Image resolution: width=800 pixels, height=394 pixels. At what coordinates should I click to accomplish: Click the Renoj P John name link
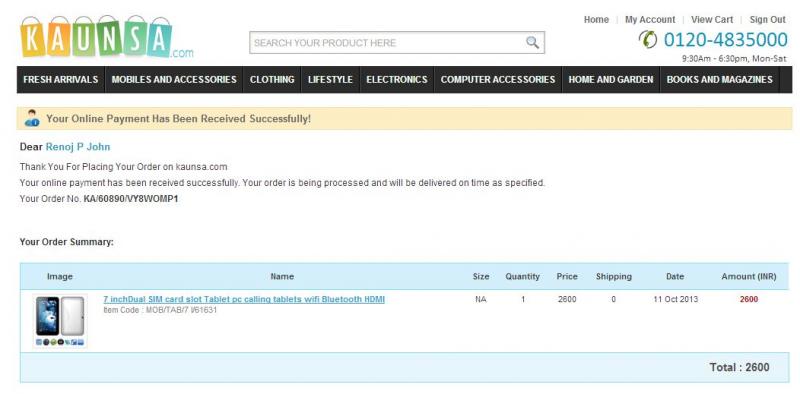pyautogui.click(x=78, y=147)
